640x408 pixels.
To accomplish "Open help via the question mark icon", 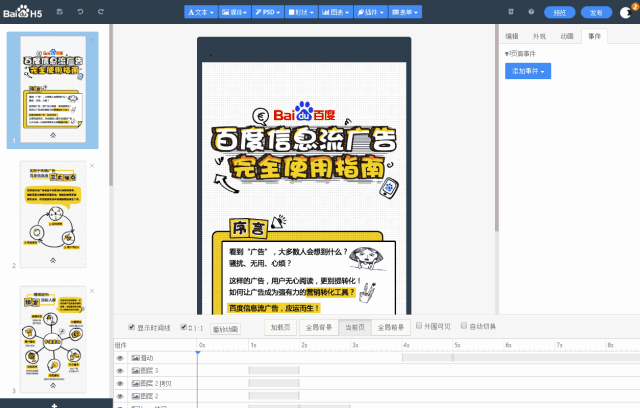I will [531, 12].
